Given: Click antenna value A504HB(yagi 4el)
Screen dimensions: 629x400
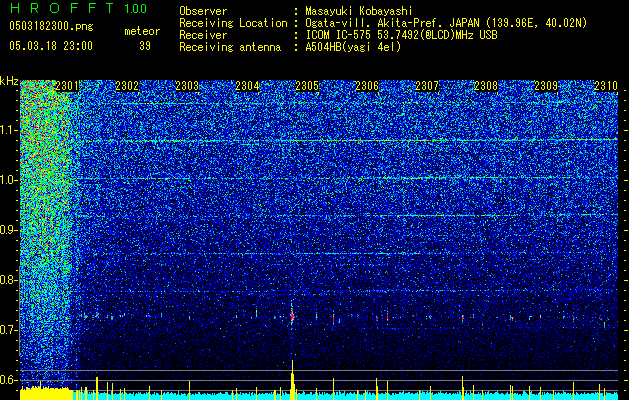Looking at the screenshot, I should tap(353, 47).
